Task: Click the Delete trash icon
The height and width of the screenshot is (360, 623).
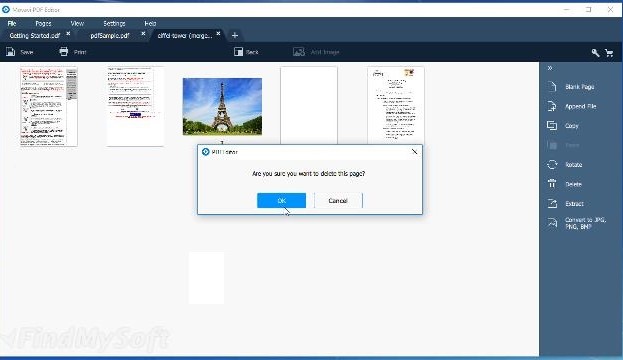Action: coord(552,184)
